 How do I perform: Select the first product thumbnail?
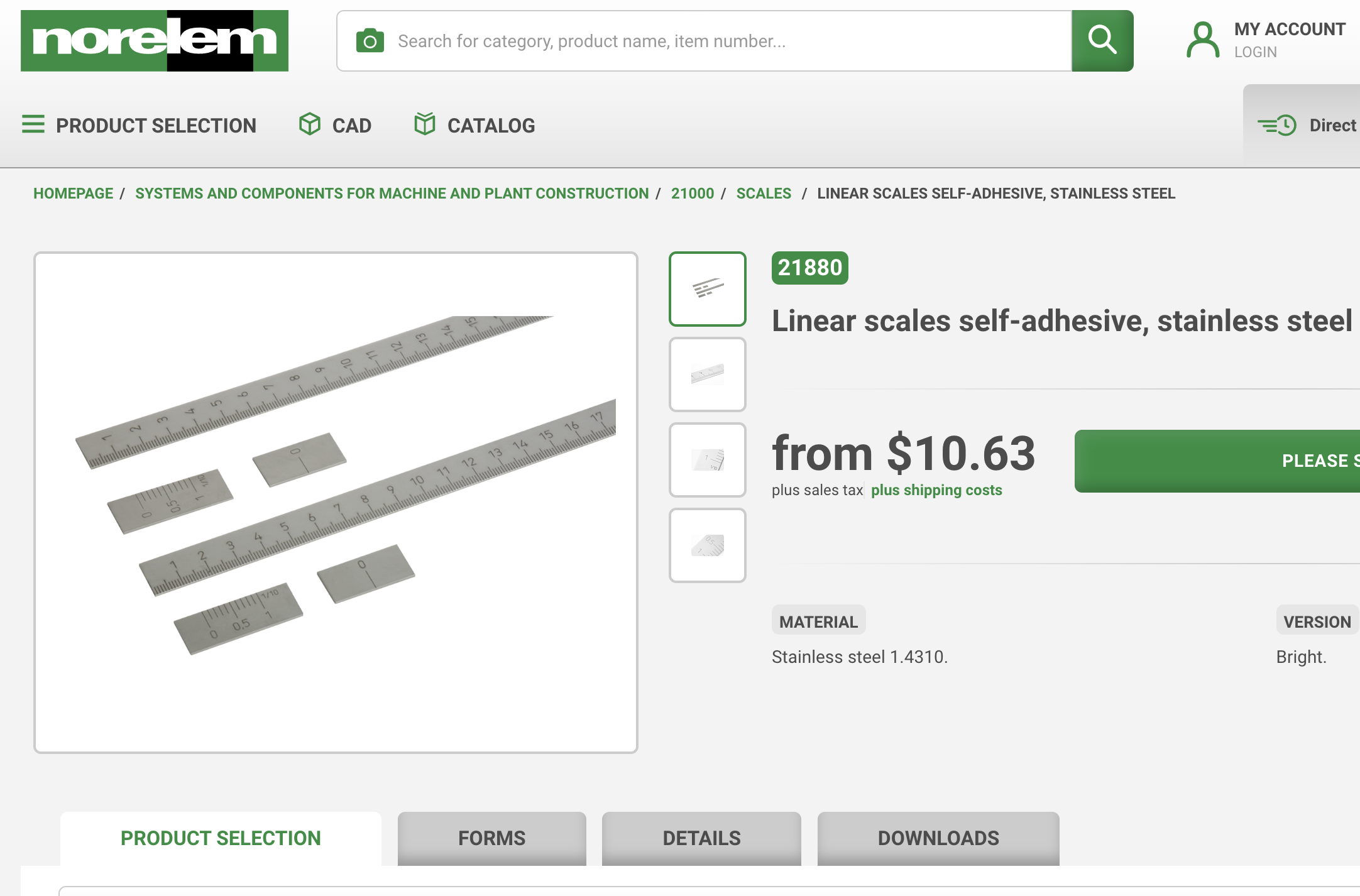click(708, 289)
